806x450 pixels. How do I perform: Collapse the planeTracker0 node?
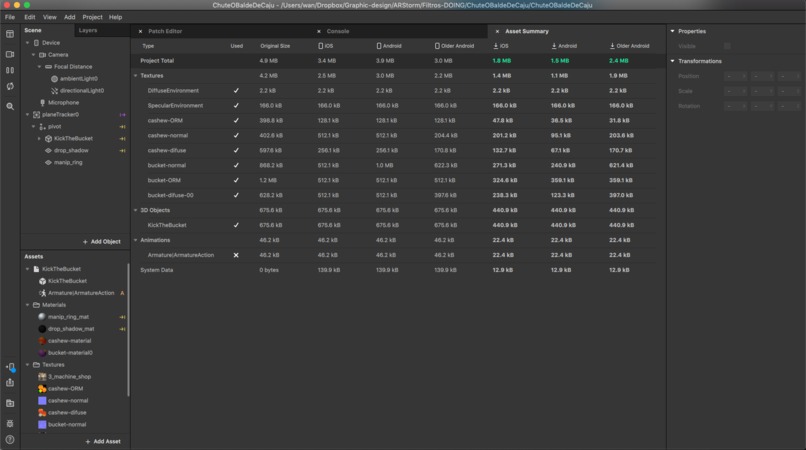28,115
